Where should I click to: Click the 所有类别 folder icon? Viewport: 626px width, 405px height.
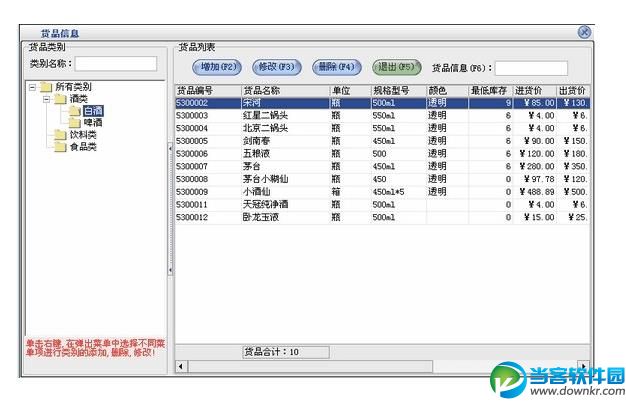click(x=46, y=87)
